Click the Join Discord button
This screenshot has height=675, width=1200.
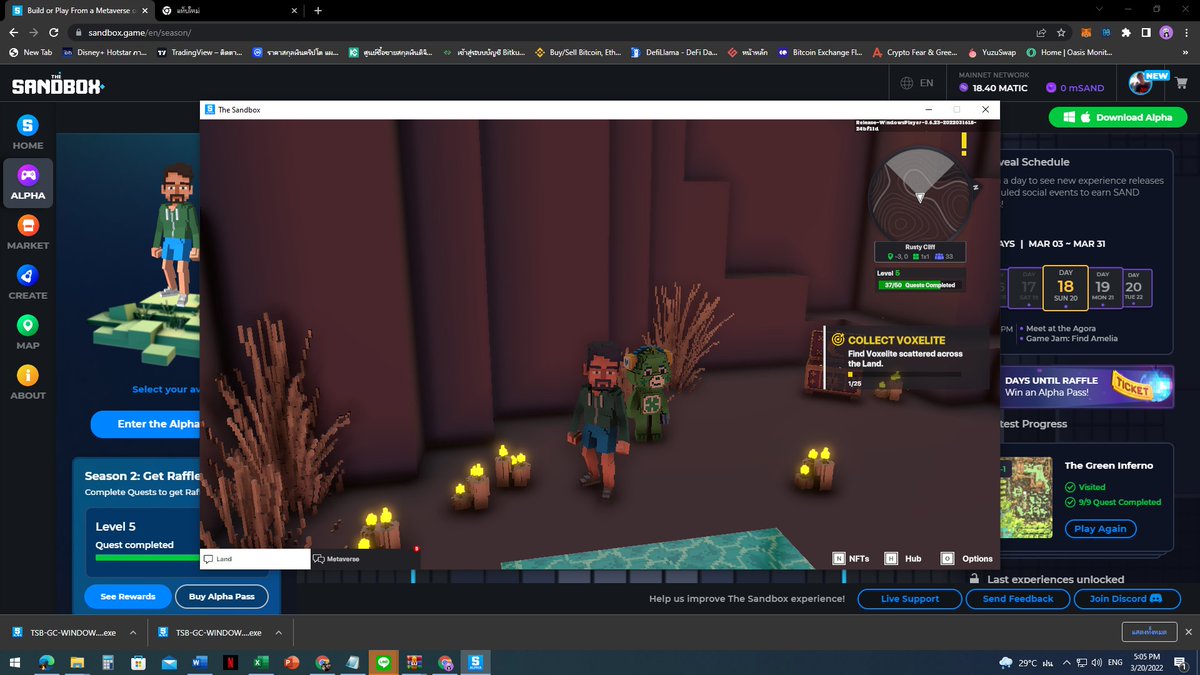(1125, 598)
